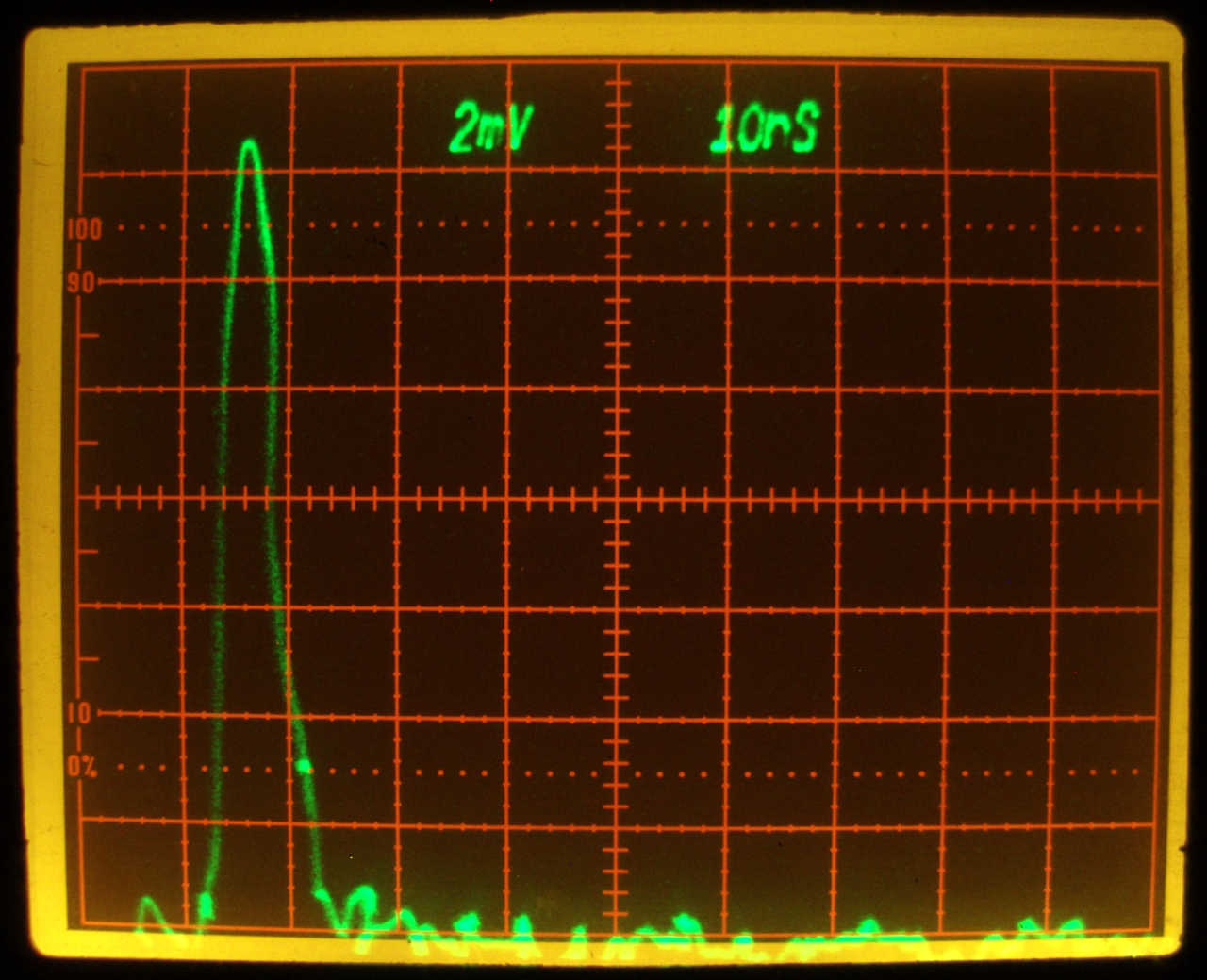Click the 10 graticule label

pyautogui.click(x=80, y=714)
